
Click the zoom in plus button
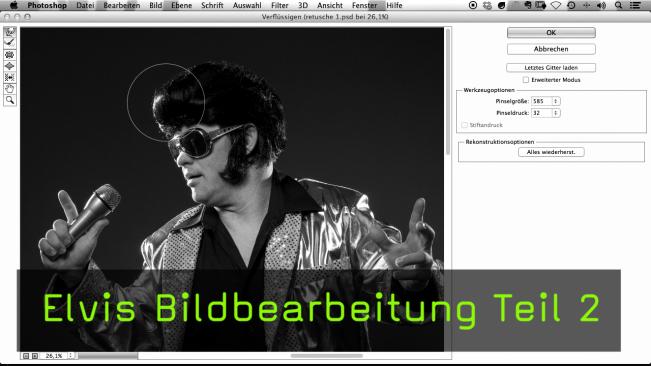tap(35, 356)
